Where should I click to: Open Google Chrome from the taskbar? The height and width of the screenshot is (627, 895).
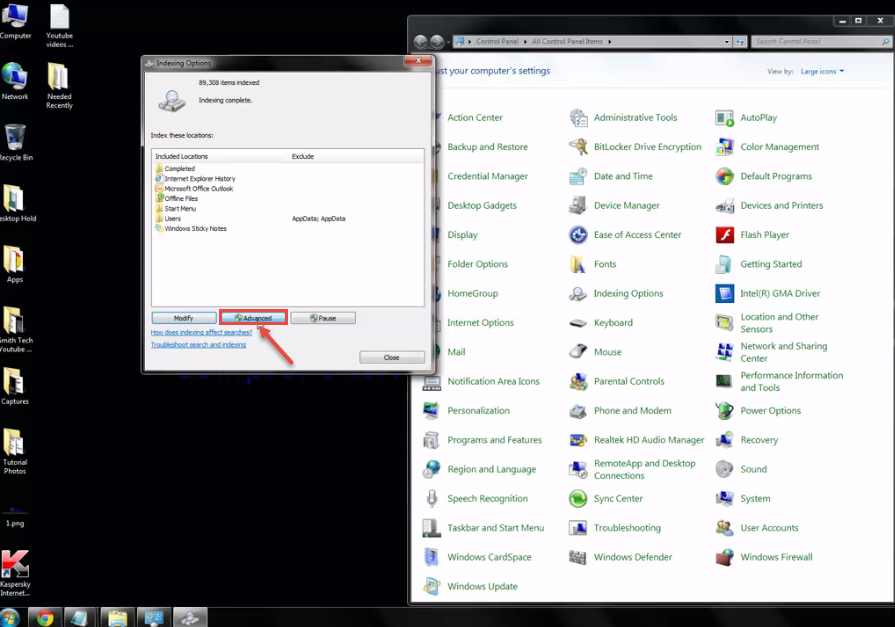tap(45, 618)
